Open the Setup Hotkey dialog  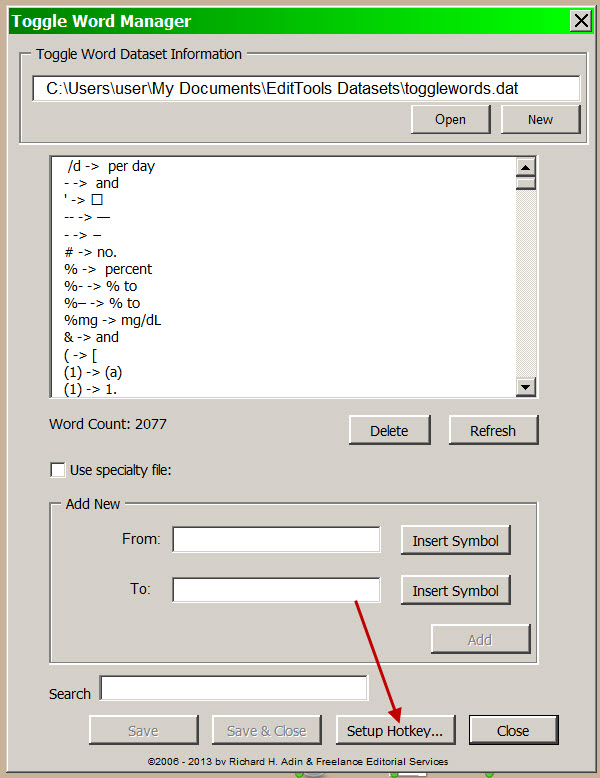point(394,730)
